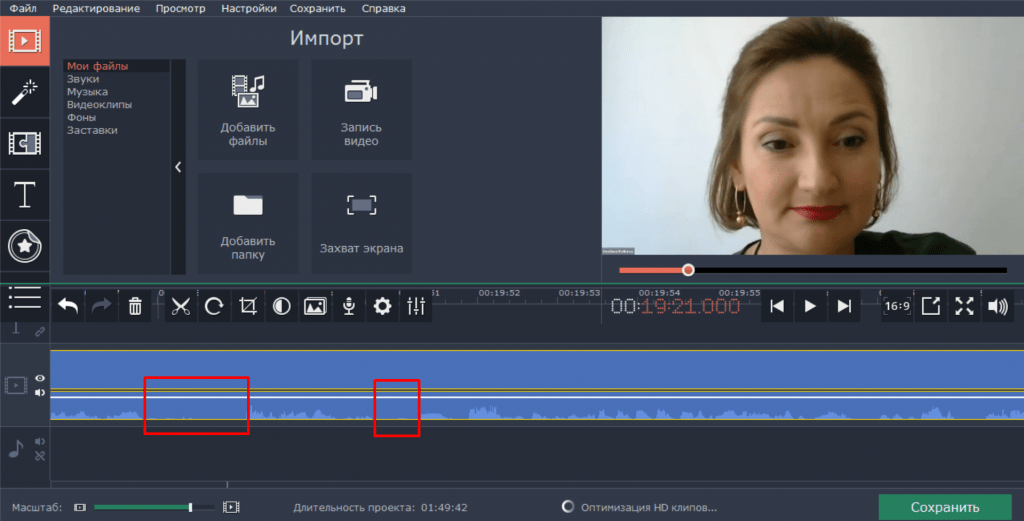
Task: Skip to next frame
Action: [x=844, y=306]
